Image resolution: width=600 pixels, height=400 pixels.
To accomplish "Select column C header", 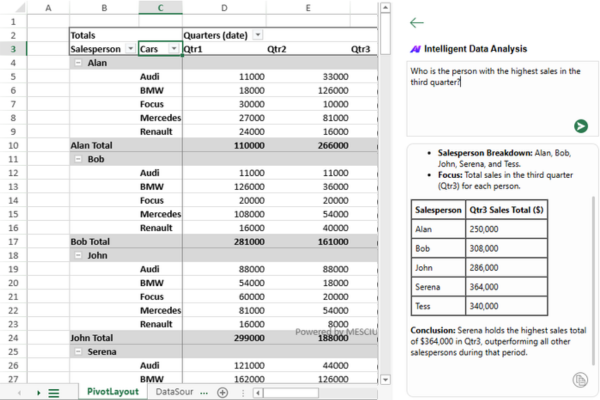I will coord(160,8).
